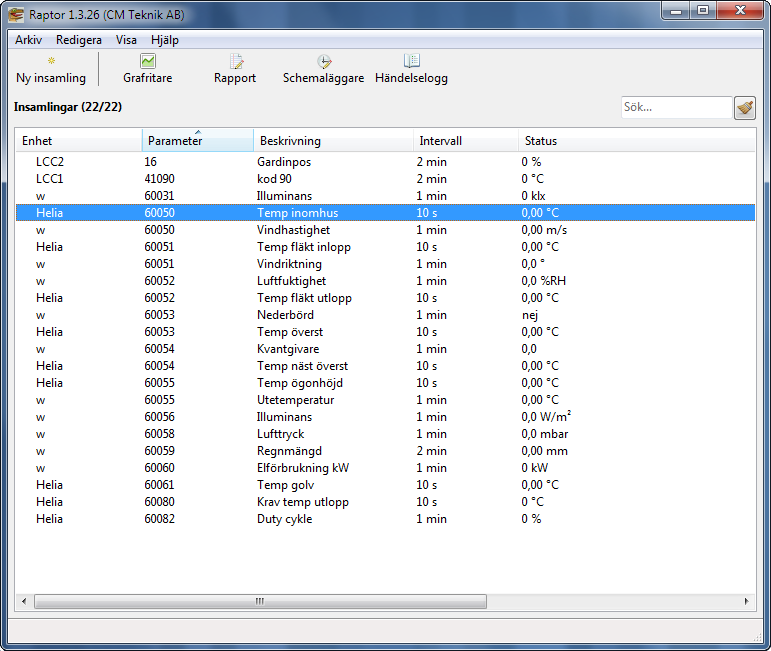This screenshot has width=771, height=651.
Task: Sort by the Parameter column header
Action: click(198, 141)
